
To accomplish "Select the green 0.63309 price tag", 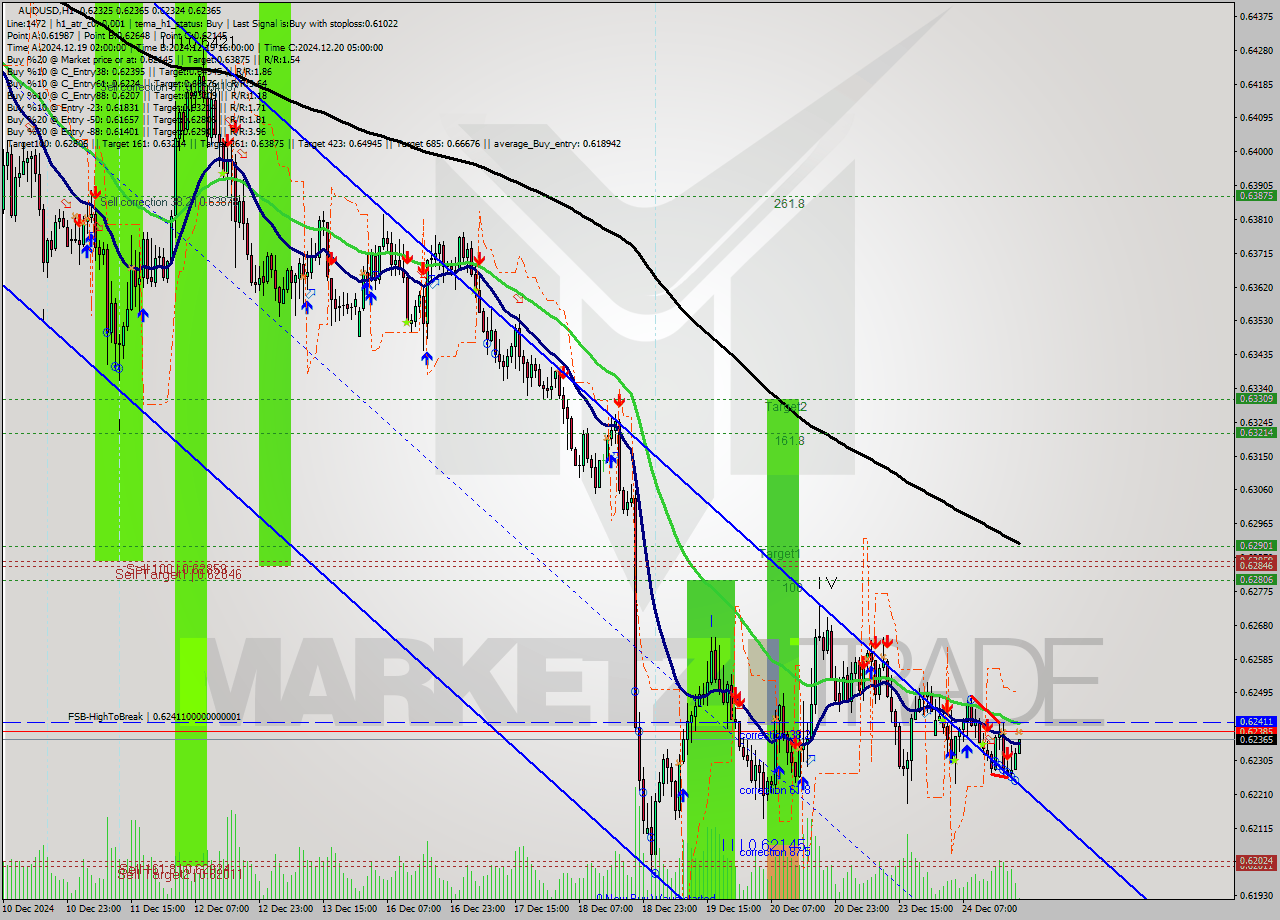I will (x=1256, y=398).
